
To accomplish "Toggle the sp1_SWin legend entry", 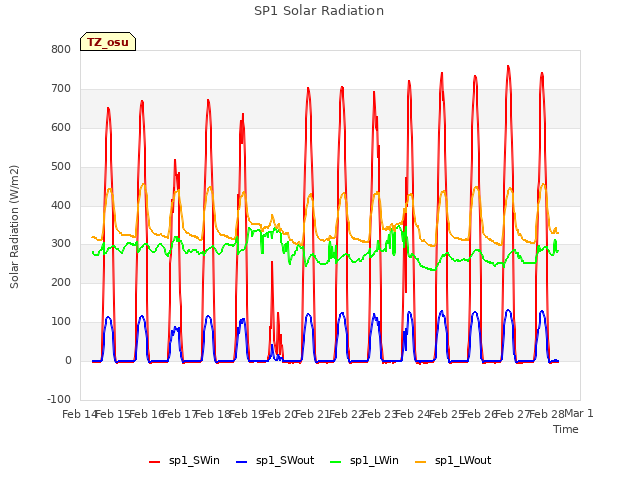I will [184, 460].
